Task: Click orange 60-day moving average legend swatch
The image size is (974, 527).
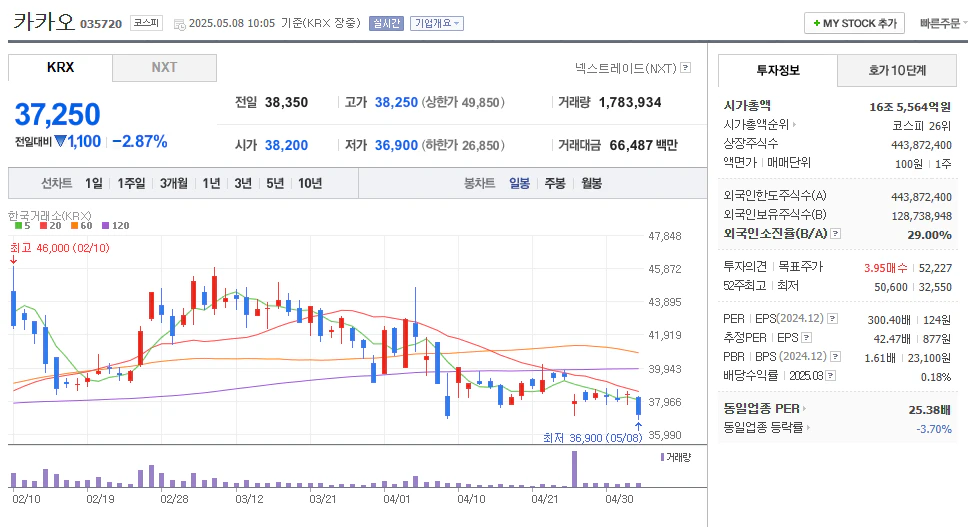Action: pos(74,226)
